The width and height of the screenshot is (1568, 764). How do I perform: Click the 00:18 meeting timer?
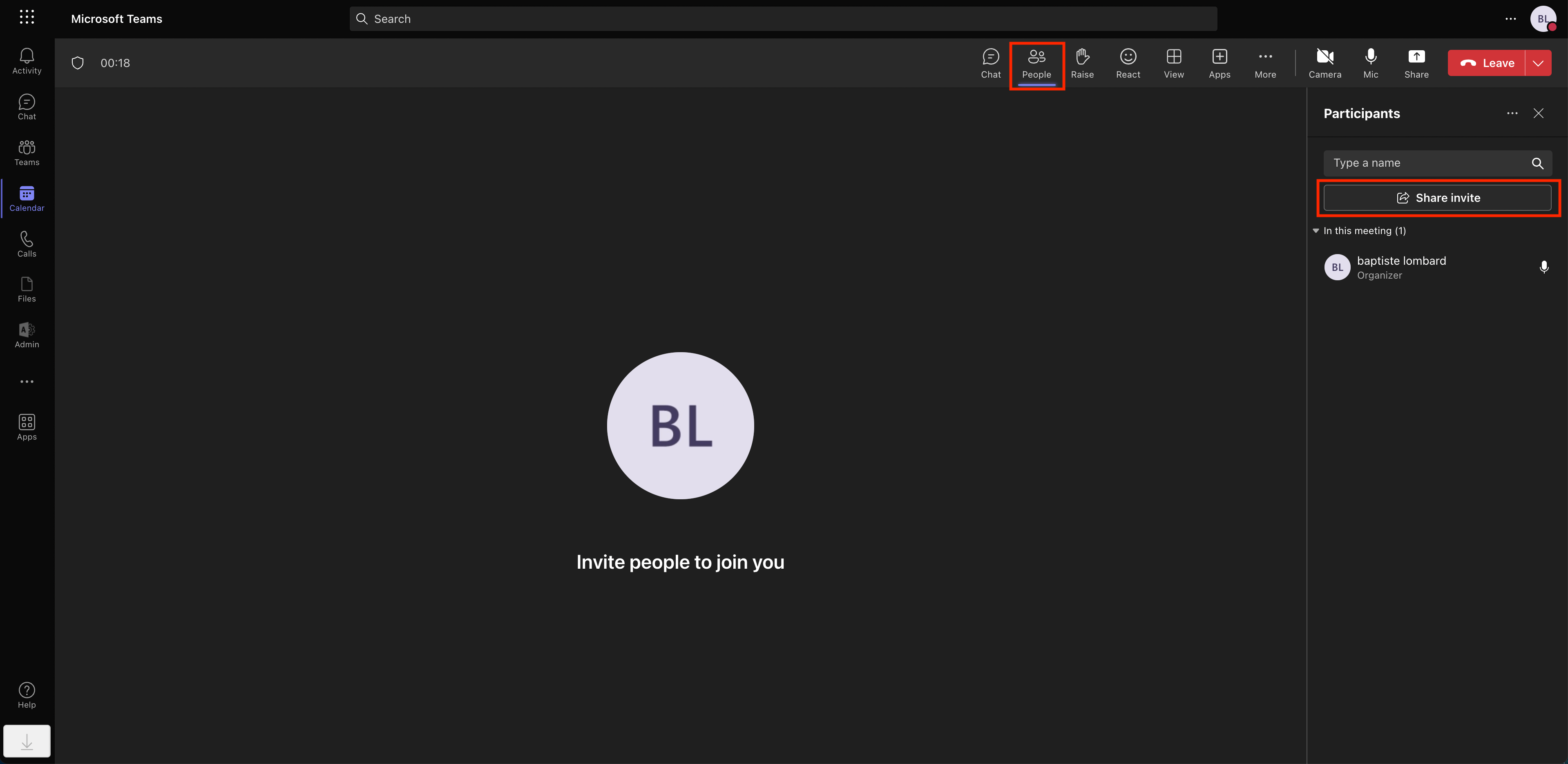click(115, 63)
